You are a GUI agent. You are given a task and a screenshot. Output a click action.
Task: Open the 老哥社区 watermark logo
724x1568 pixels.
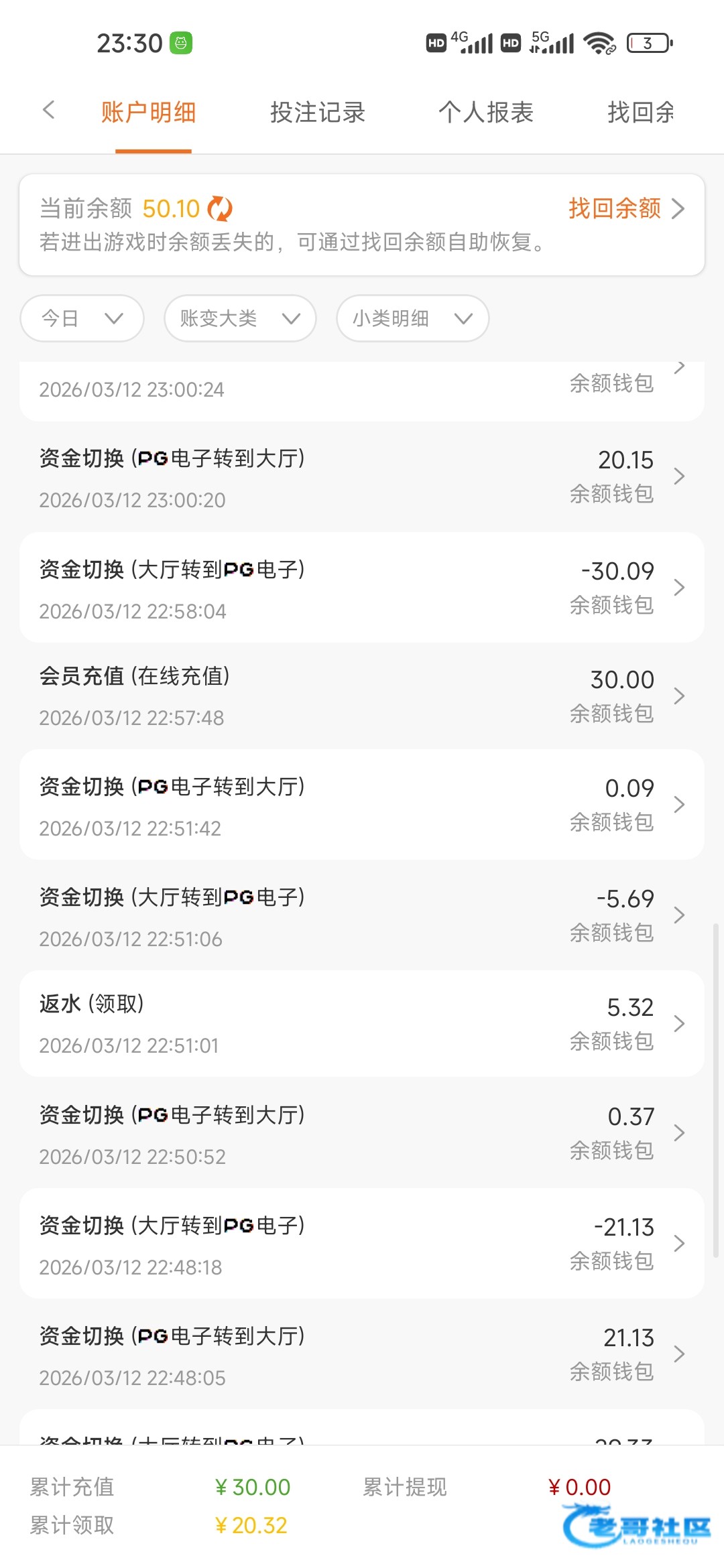(x=637, y=1526)
